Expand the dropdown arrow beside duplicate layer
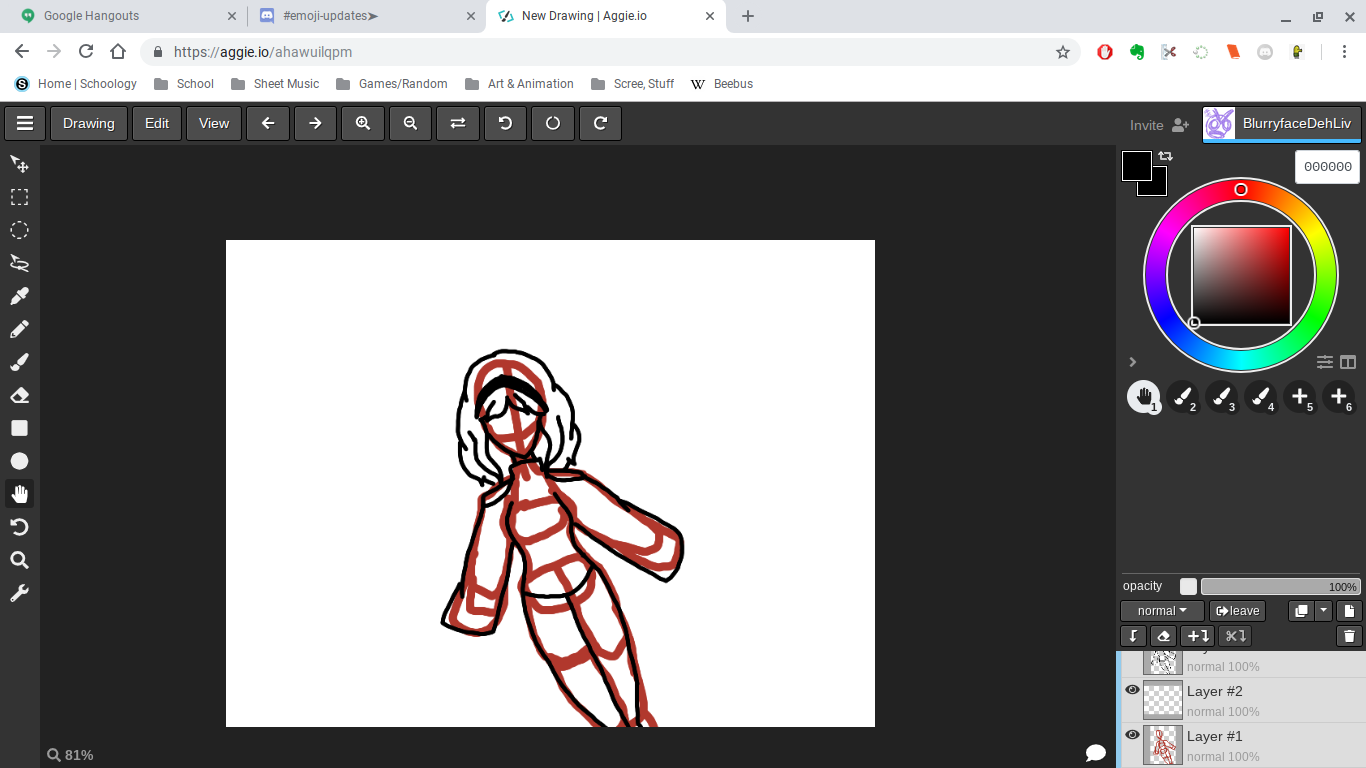The height and width of the screenshot is (768, 1366). coord(1324,611)
